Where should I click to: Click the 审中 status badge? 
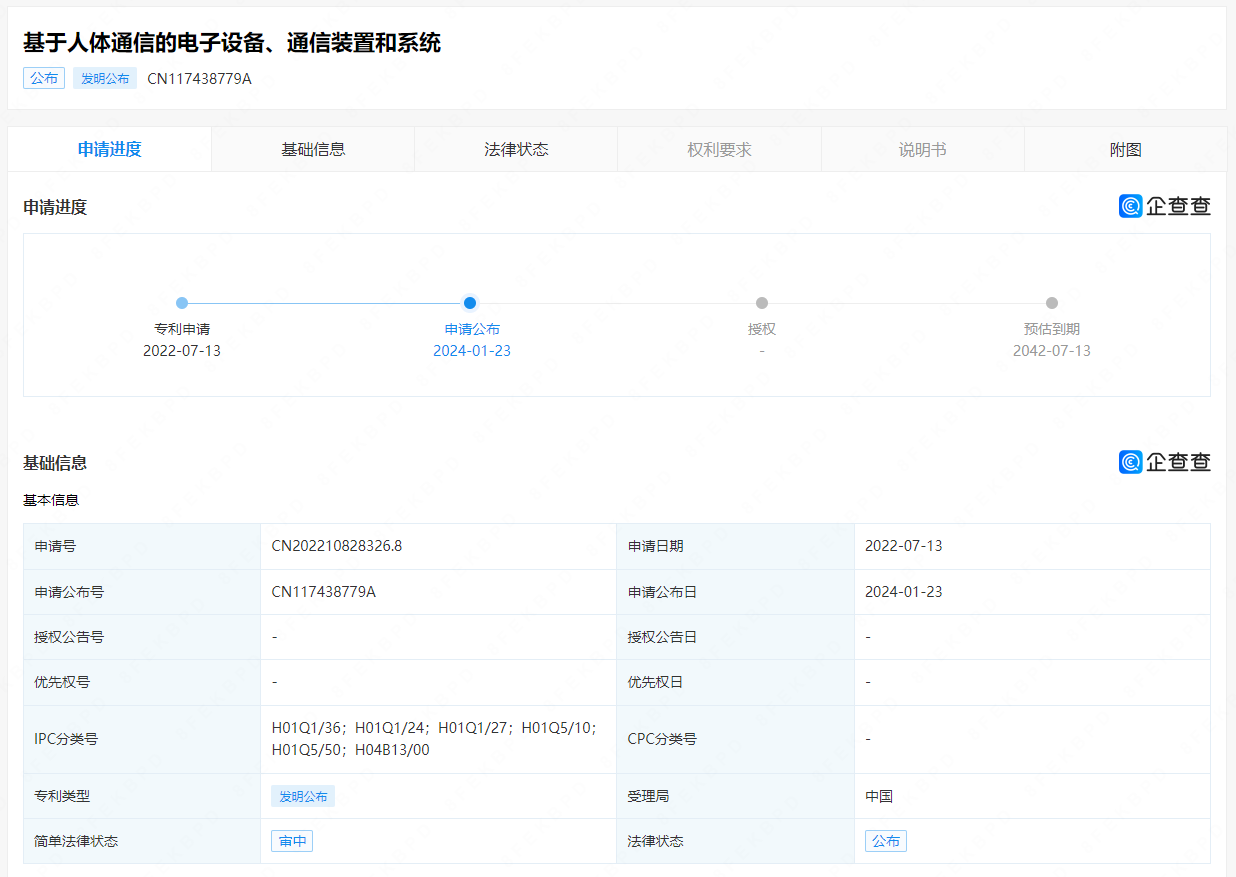[292, 841]
